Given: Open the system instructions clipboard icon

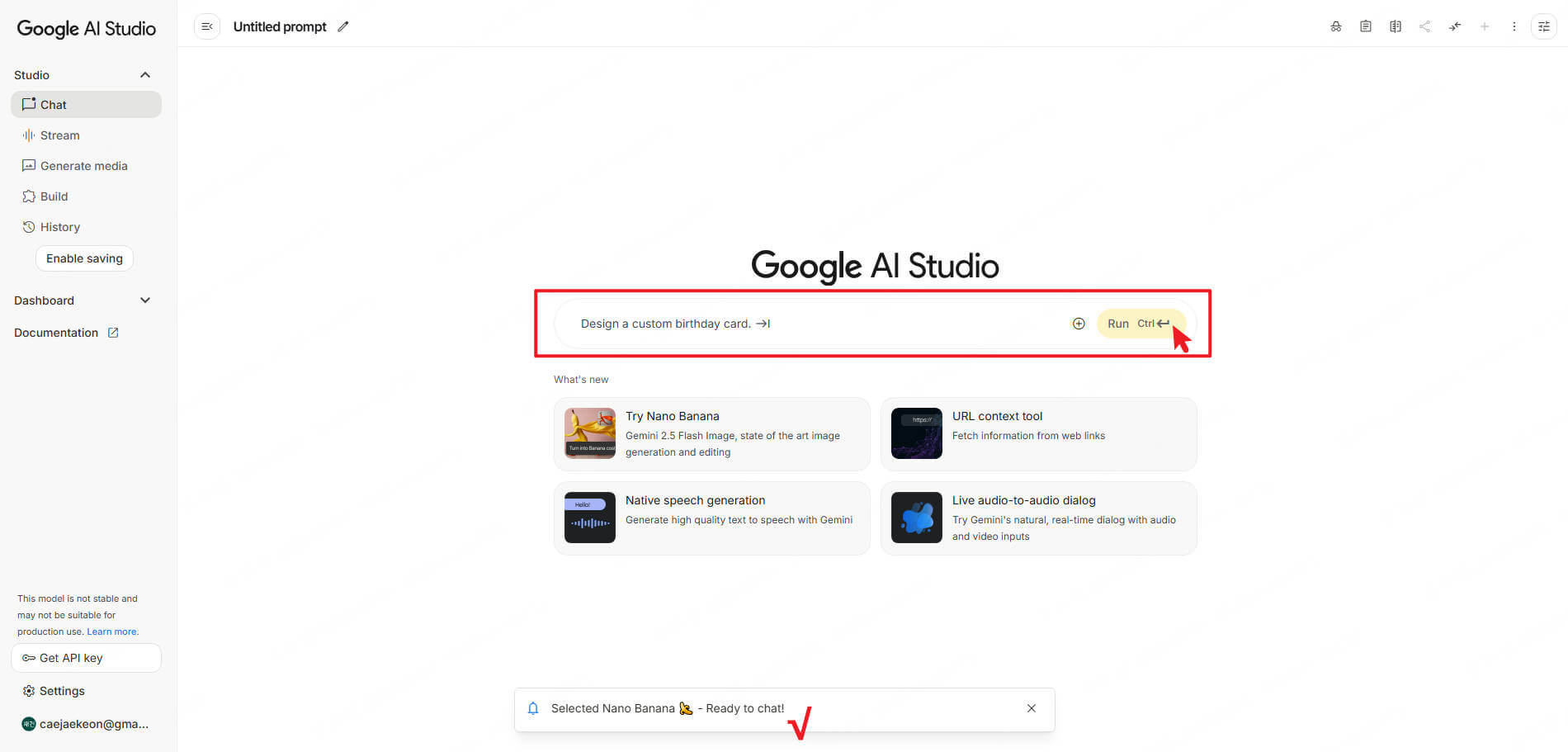Looking at the screenshot, I should click(1366, 26).
